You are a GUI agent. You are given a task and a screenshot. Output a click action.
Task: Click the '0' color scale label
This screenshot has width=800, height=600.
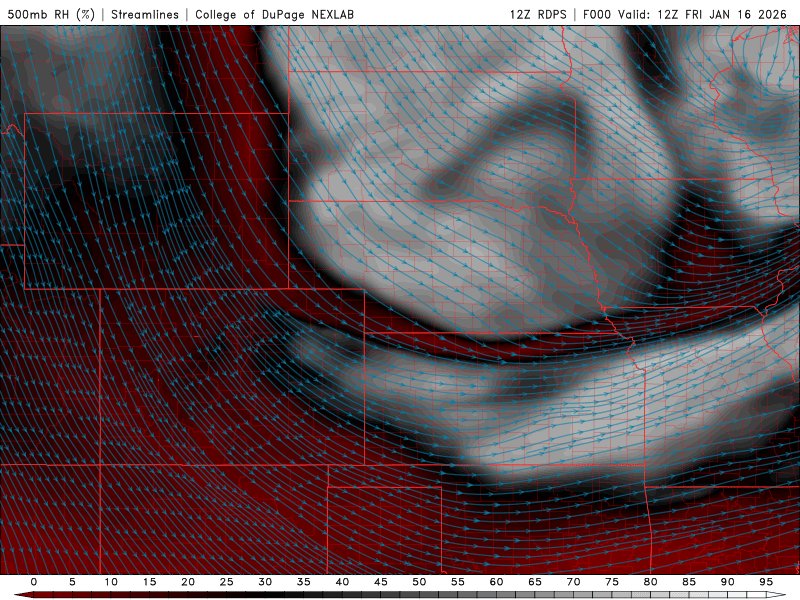[34, 582]
